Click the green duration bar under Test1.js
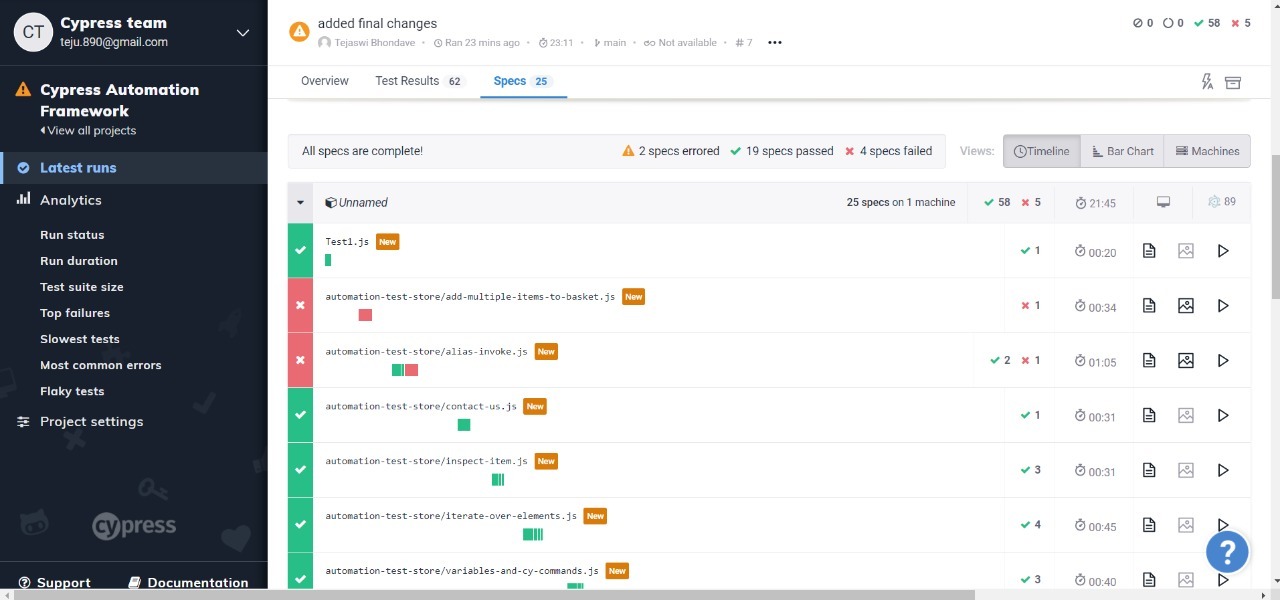 [x=328, y=260]
